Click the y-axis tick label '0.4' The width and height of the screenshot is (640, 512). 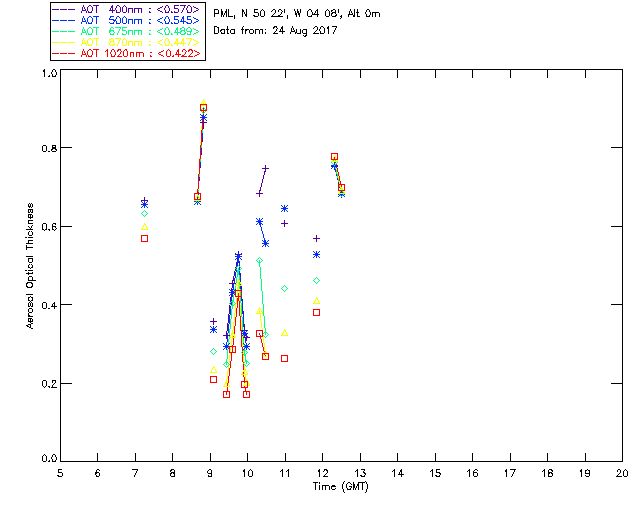[x=49, y=305]
